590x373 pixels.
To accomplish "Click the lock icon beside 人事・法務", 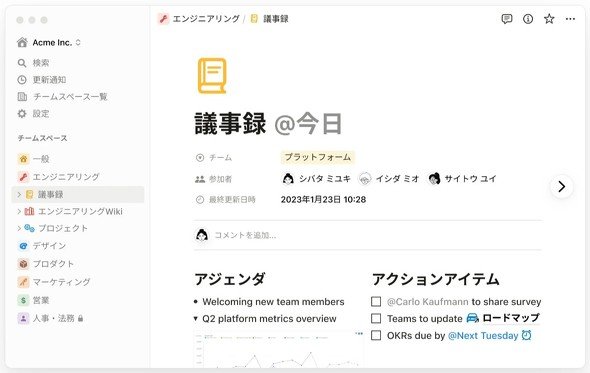I will coord(81,318).
